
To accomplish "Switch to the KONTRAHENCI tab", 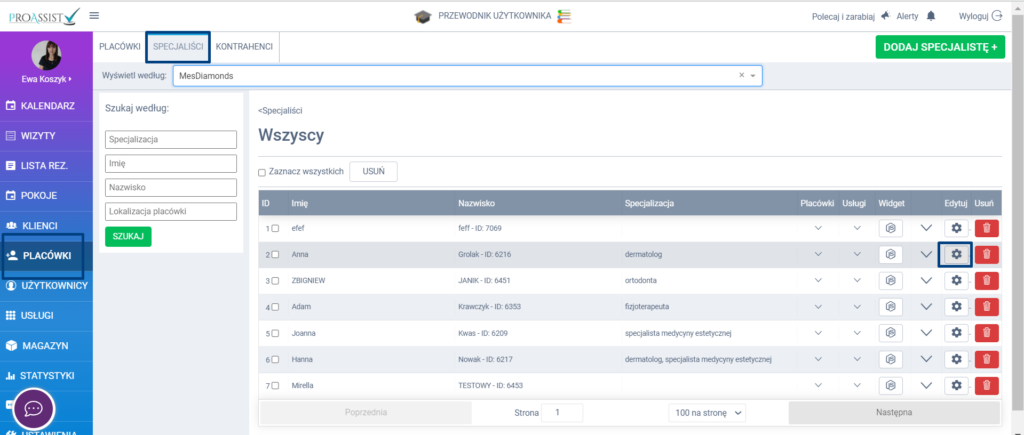I will [244, 47].
